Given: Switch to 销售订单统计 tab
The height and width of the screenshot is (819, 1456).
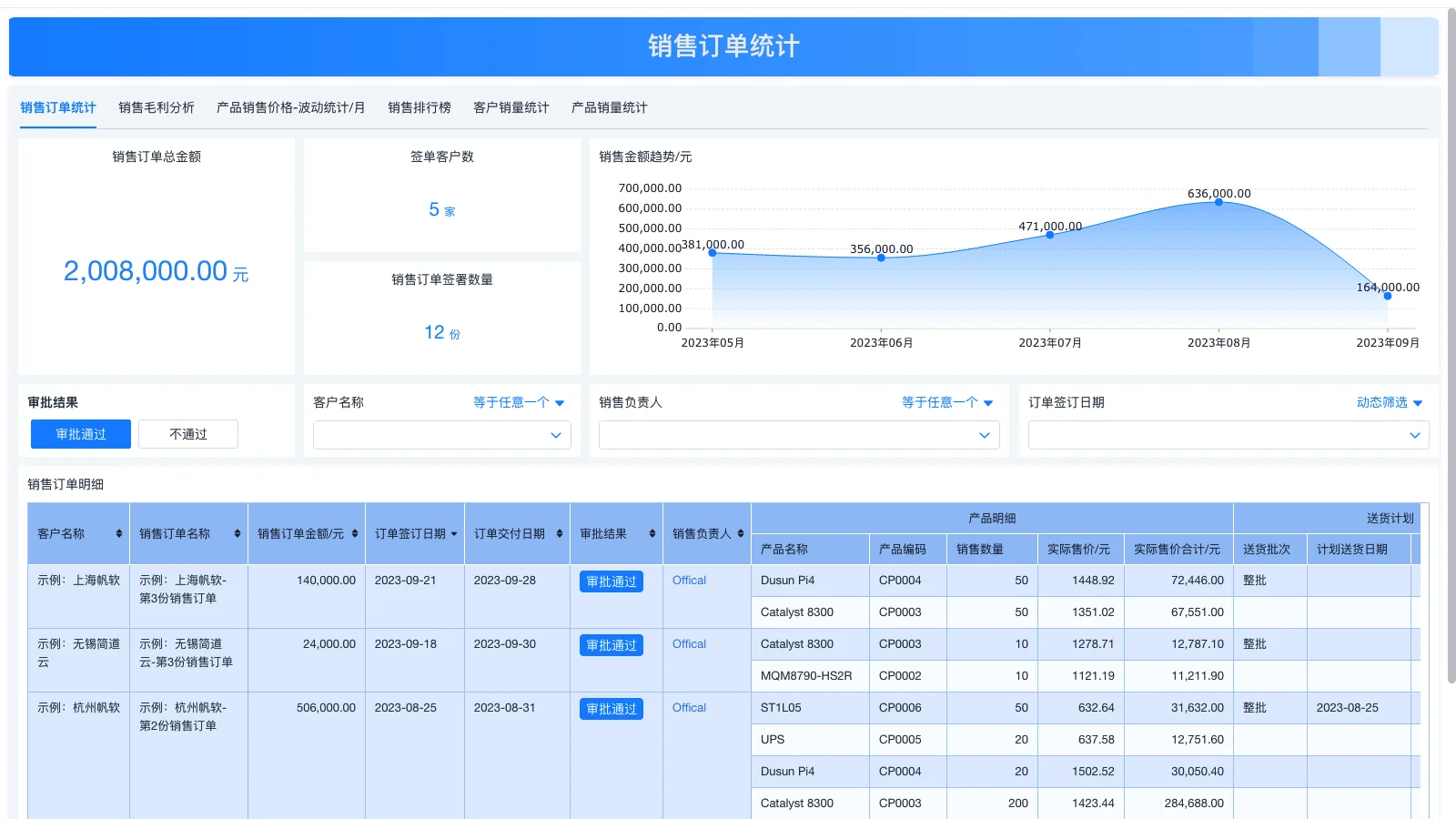Looking at the screenshot, I should point(58,107).
